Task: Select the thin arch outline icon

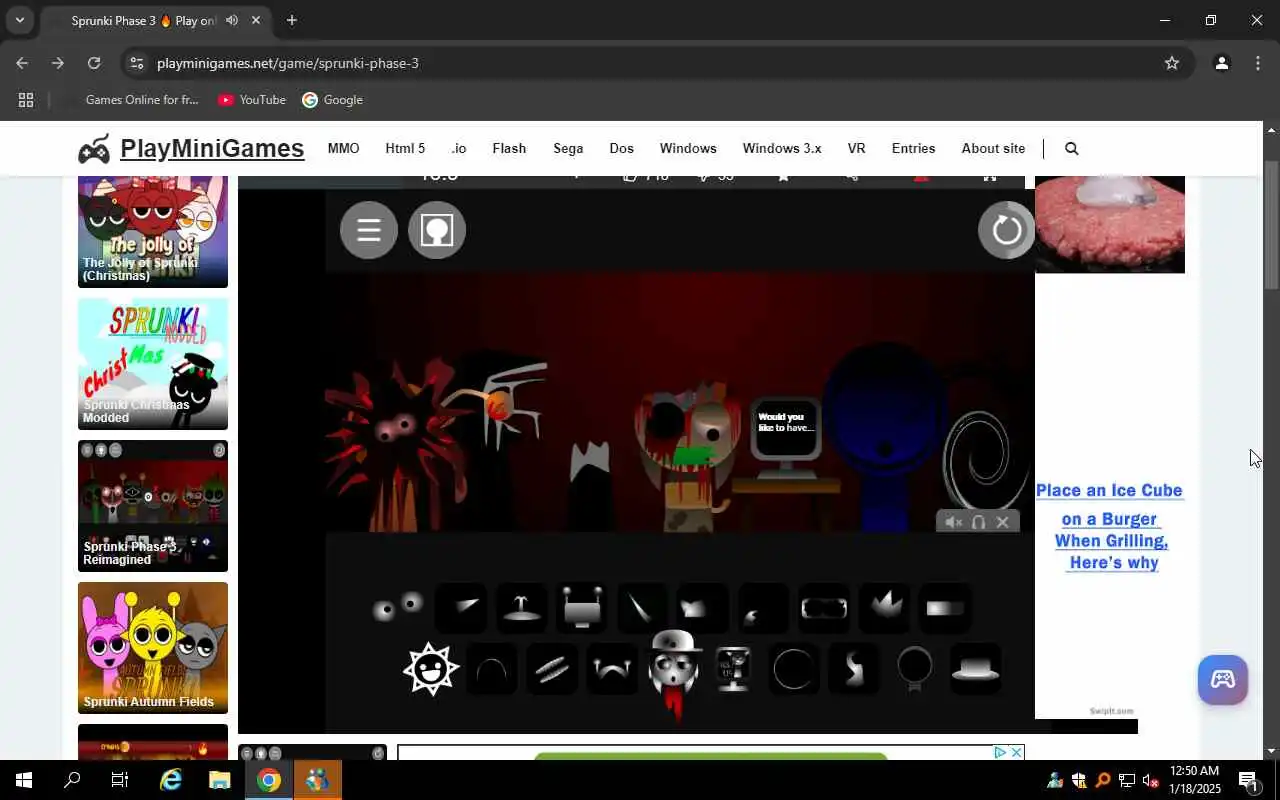Action: pyautogui.click(x=492, y=670)
